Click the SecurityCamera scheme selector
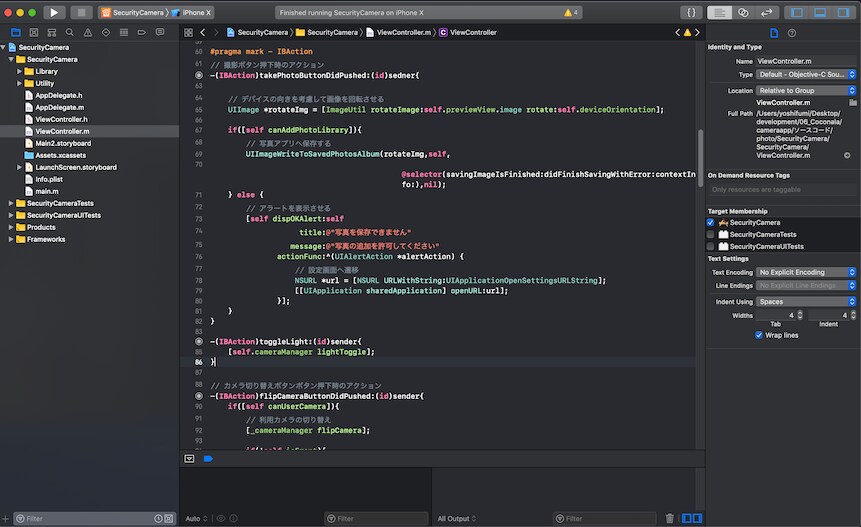This screenshot has width=861, height=527. click(x=134, y=12)
